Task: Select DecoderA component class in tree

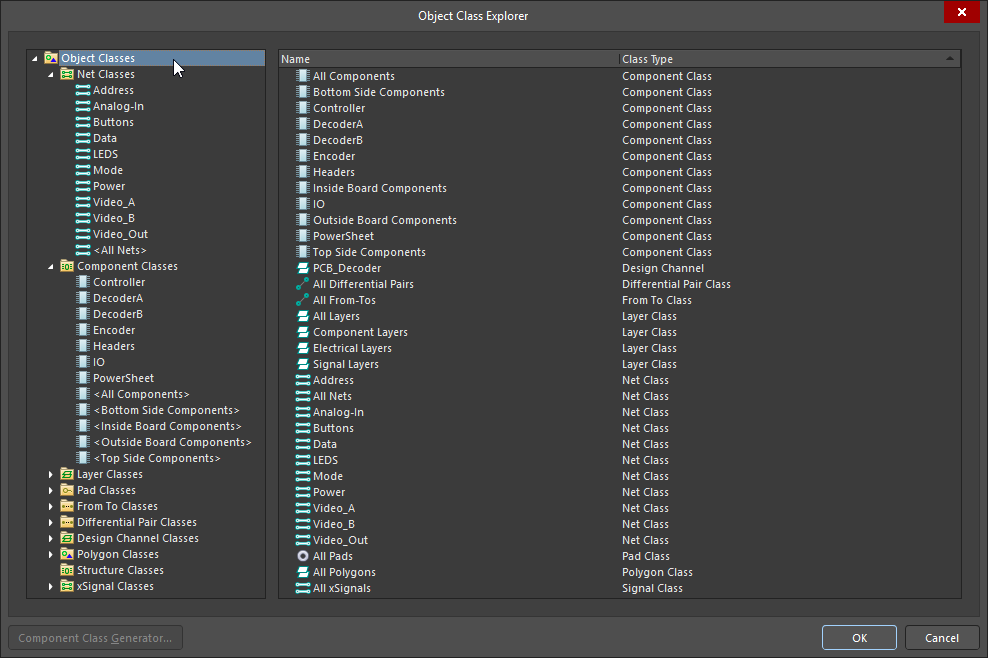Action: [118, 297]
